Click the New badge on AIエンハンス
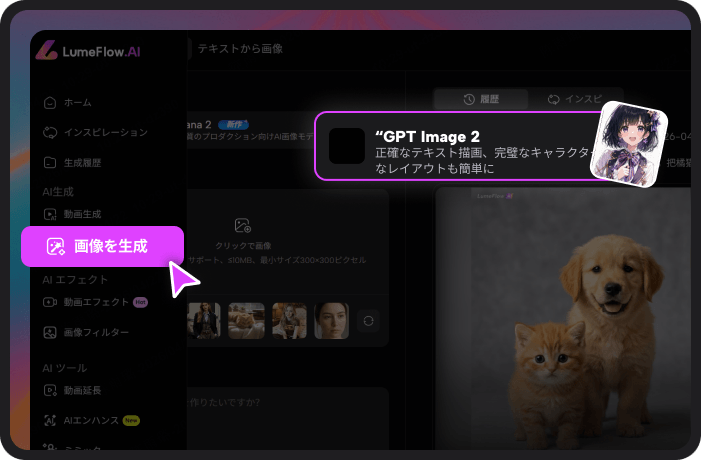 131,420
